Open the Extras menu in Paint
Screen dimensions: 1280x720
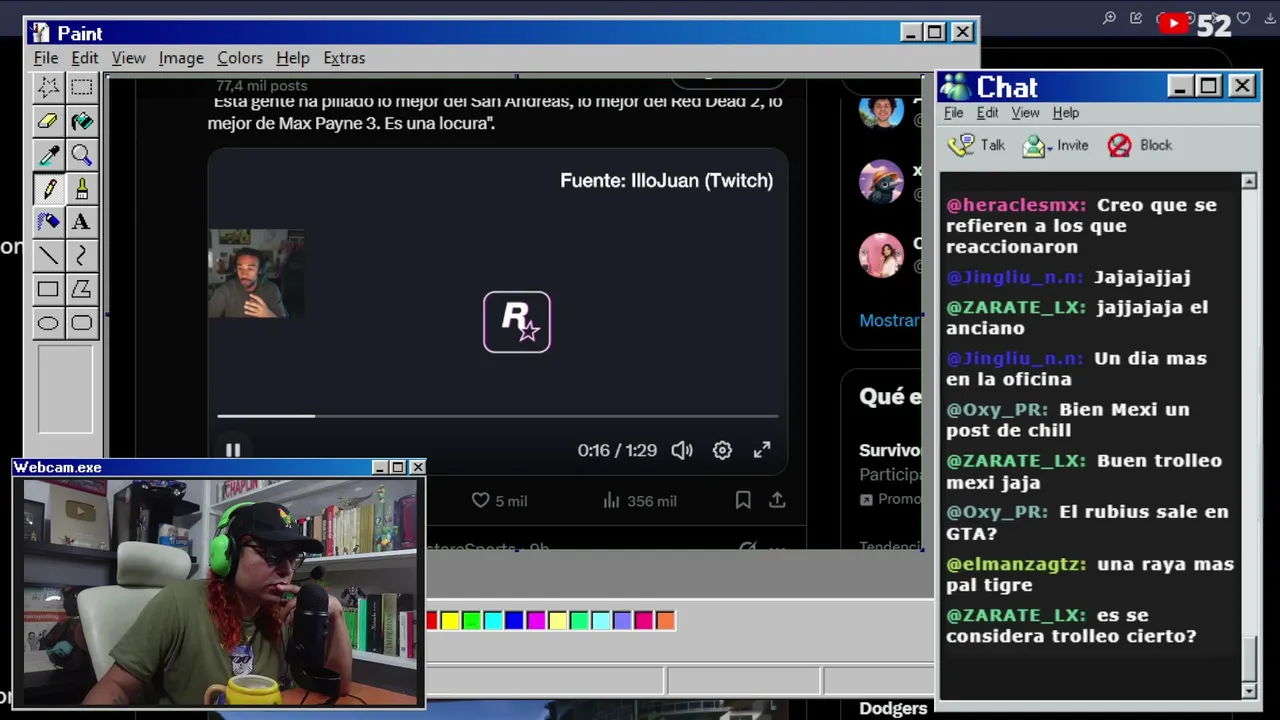tap(344, 58)
